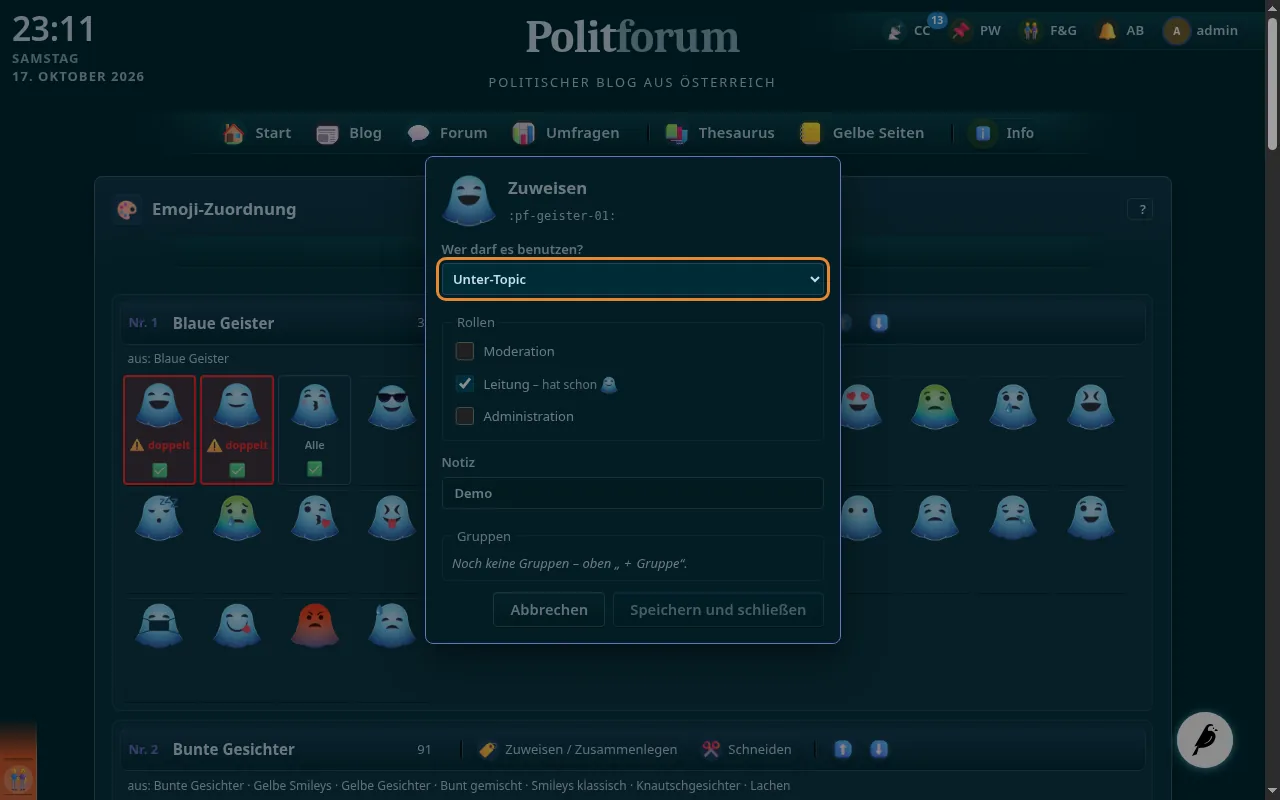
Task: Open the Umfragen menu item
Action: click(x=566, y=133)
